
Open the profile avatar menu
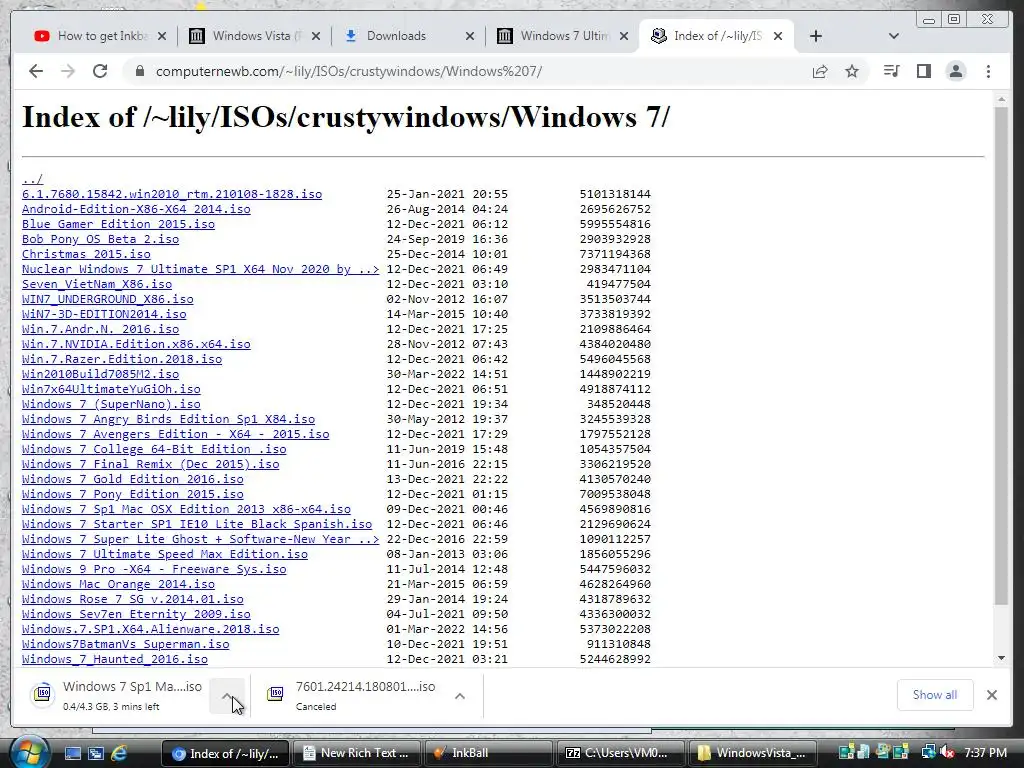tap(955, 71)
